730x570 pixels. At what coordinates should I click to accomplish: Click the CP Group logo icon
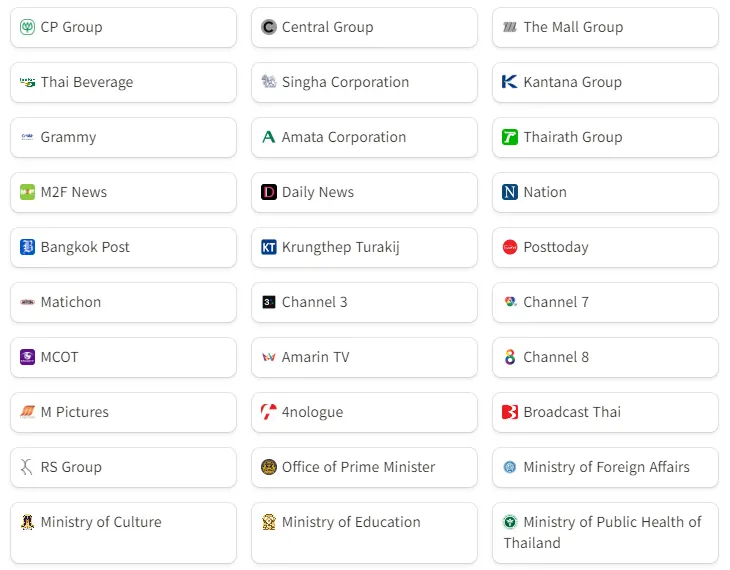28,27
